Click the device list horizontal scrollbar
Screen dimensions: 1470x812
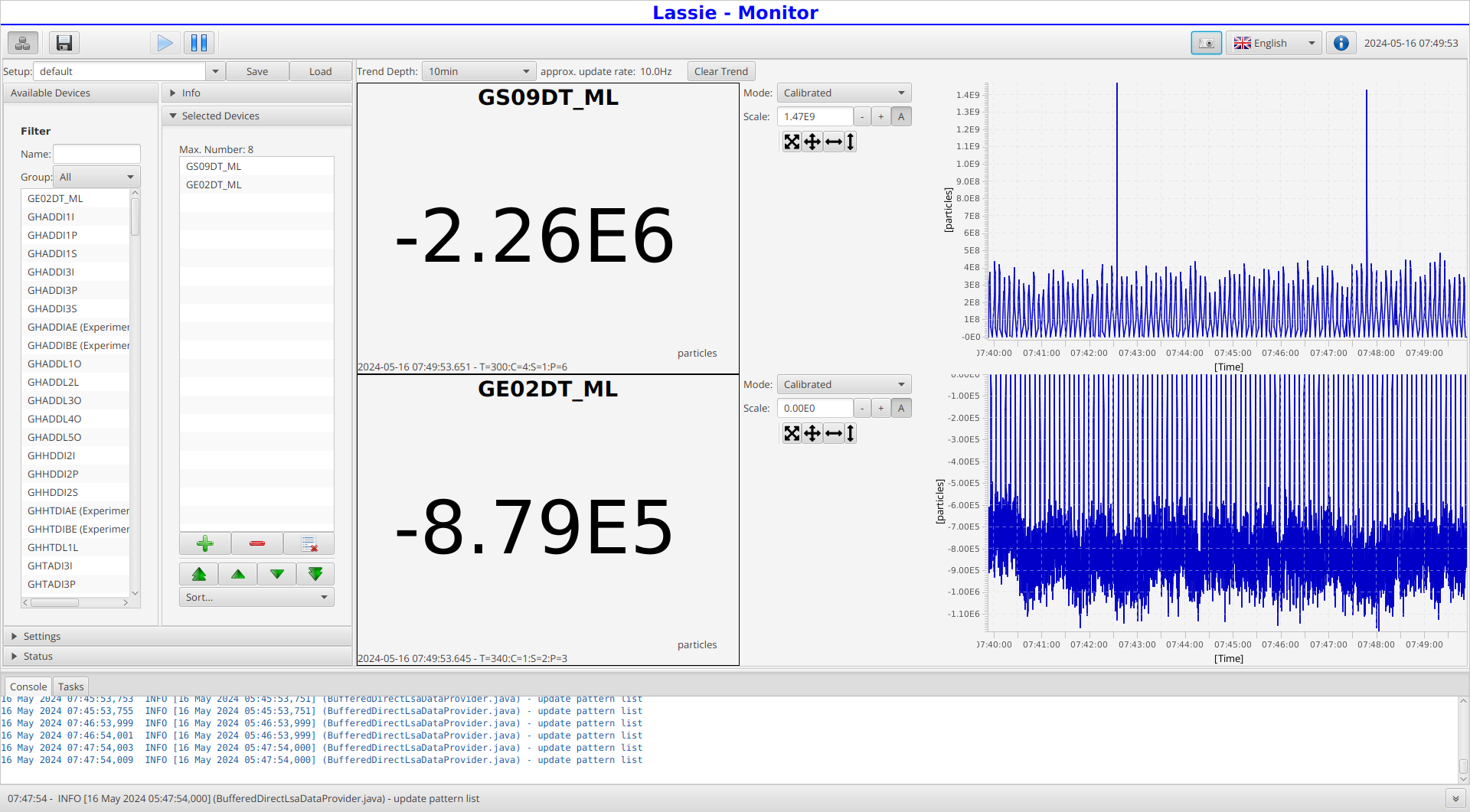pyautogui.click(x=76, y=602)
